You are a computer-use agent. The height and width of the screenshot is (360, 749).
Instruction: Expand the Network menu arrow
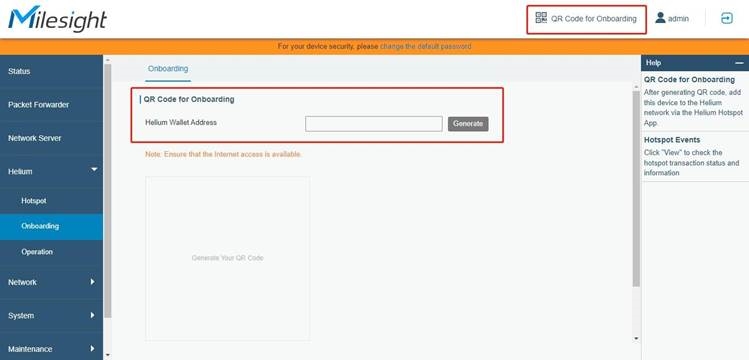93,282
